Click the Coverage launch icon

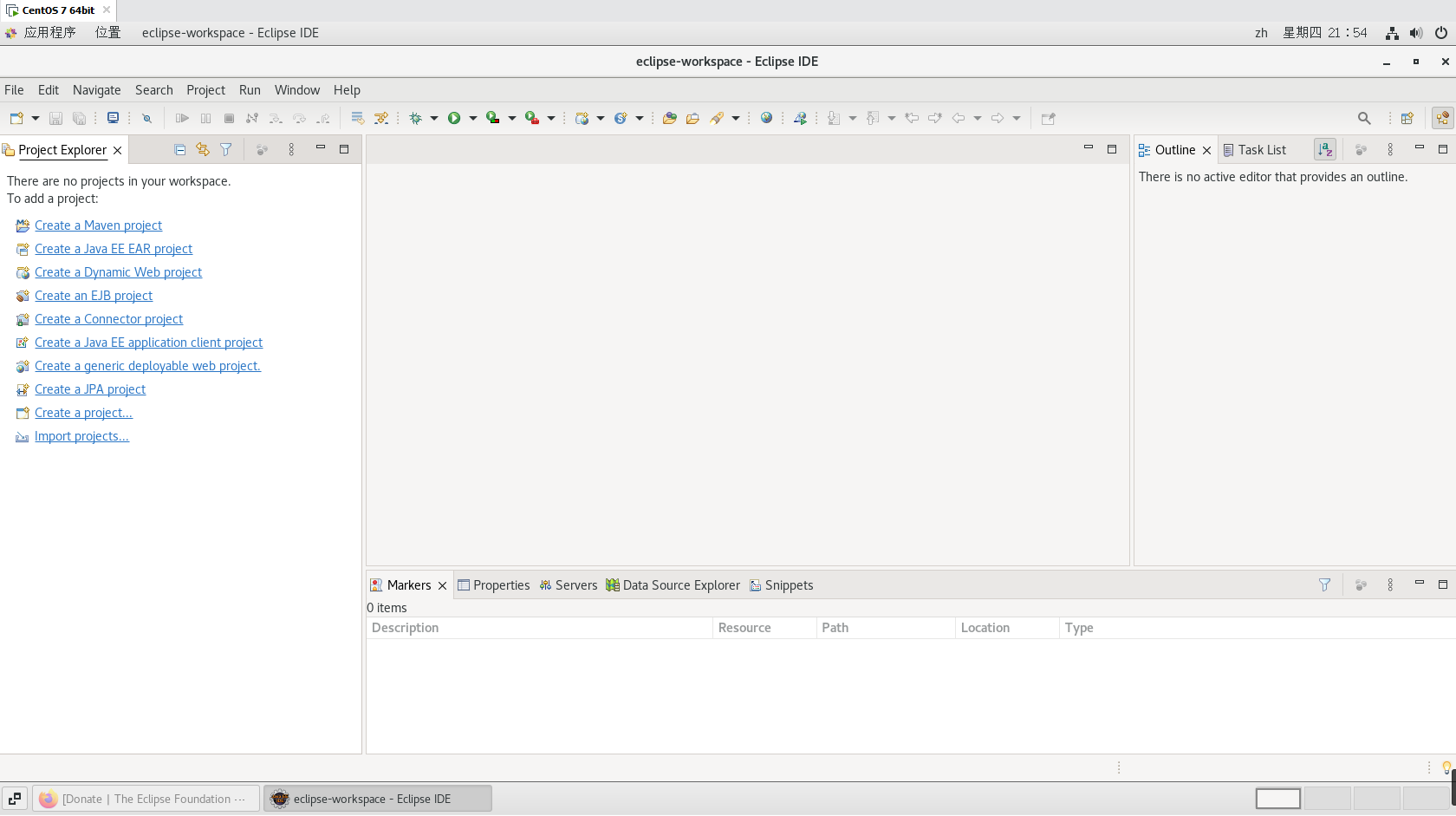(492, 118)
